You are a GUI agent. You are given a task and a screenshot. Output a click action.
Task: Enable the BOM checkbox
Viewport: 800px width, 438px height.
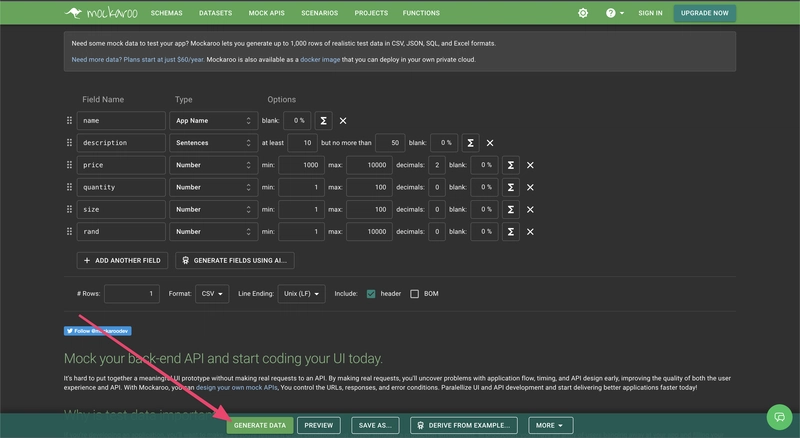click(x=414, y=294)
